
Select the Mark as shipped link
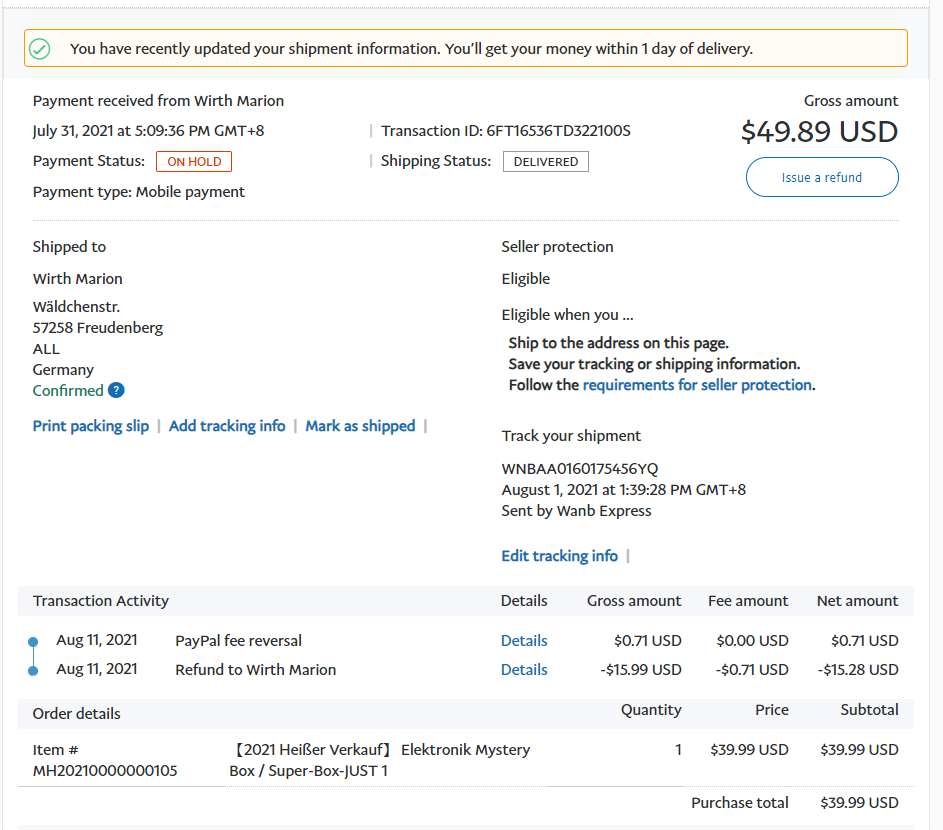point(360,426)
